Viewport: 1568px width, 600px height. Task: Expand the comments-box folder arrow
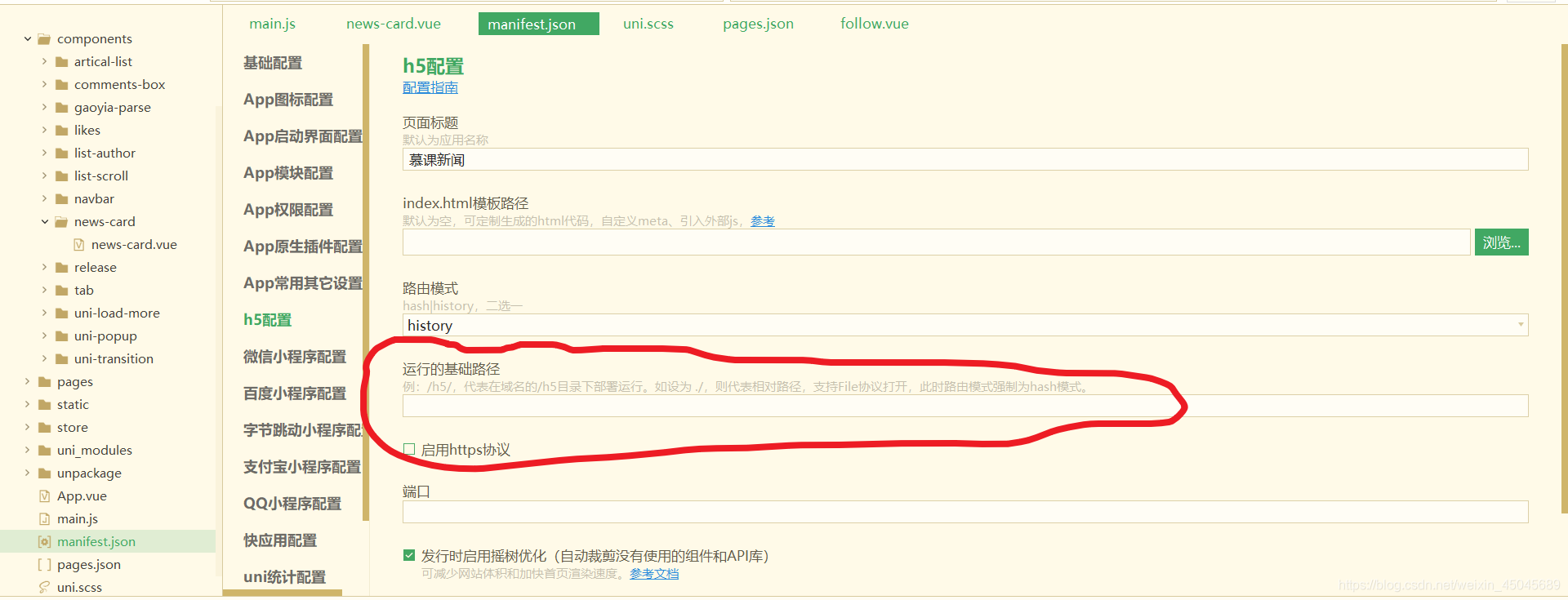pos(44,85)
